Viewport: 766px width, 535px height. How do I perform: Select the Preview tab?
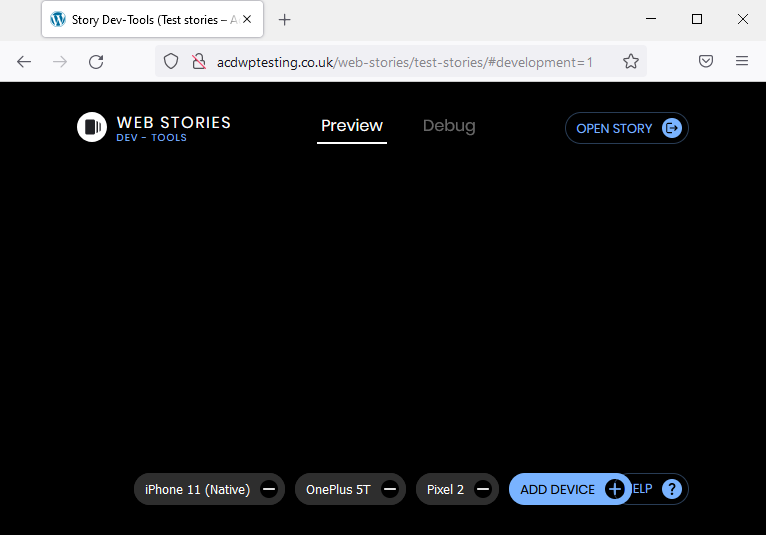coord(352,126)
